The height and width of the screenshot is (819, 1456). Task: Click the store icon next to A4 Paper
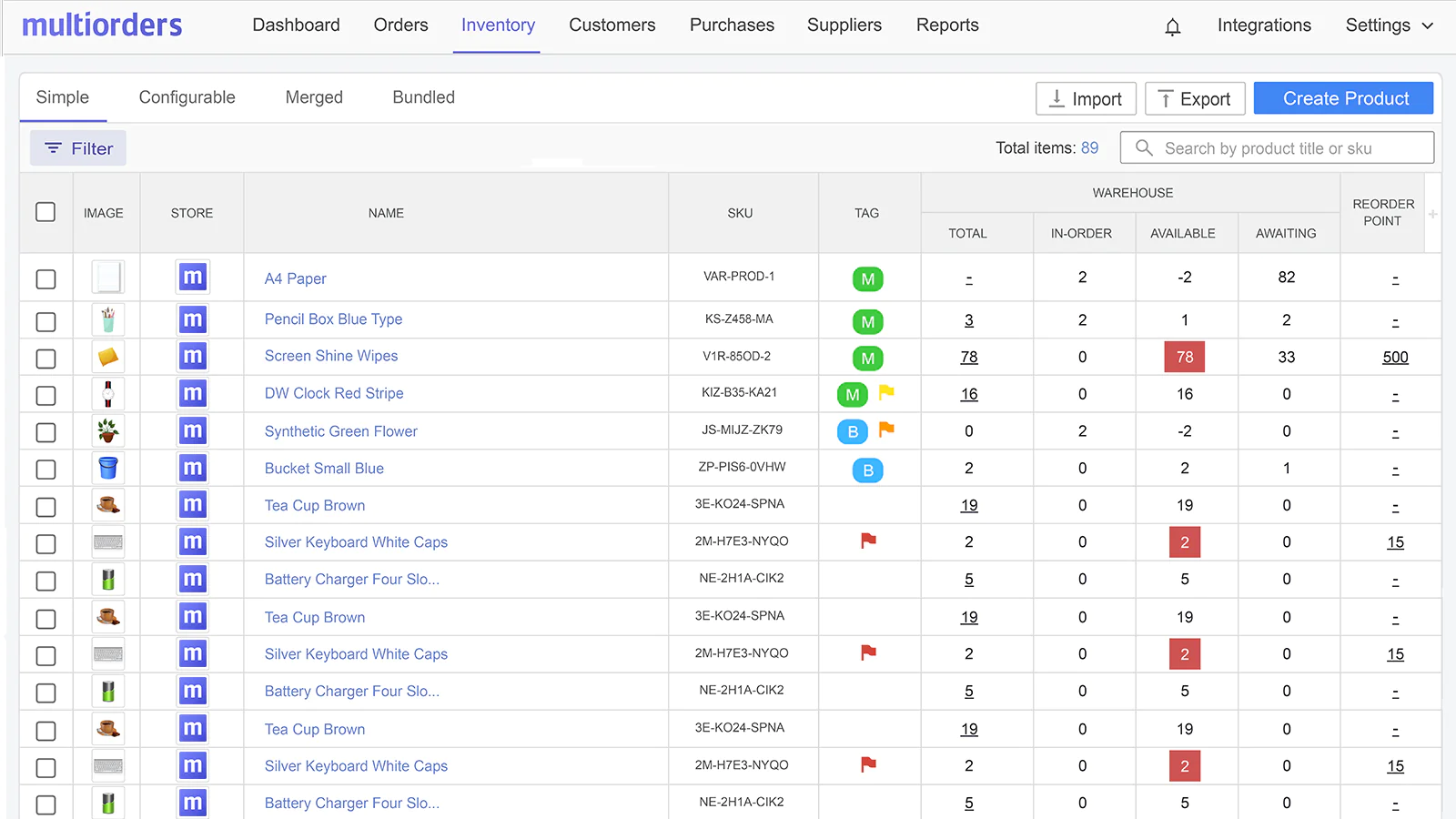(192, 278)
